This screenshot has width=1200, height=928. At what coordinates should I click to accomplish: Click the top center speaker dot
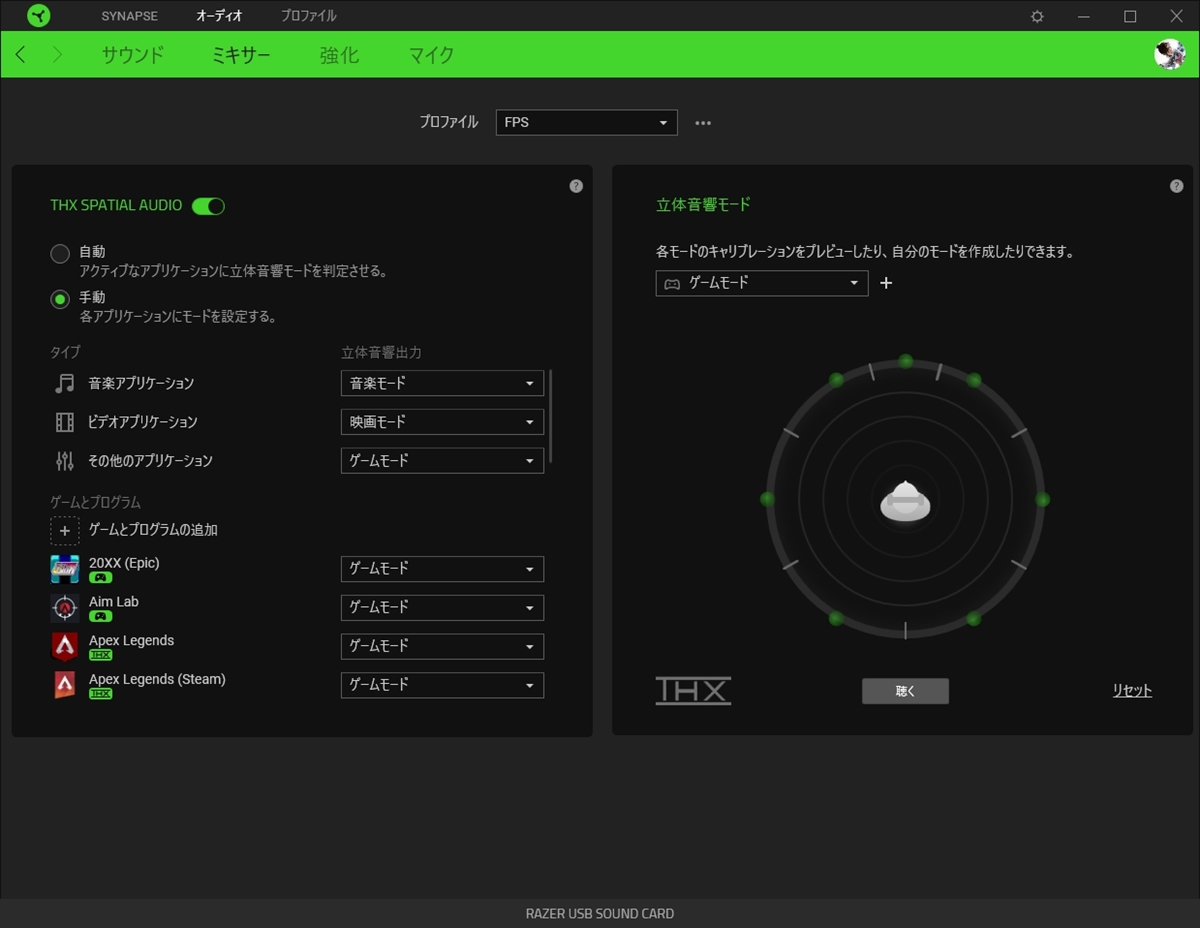pyautogui.click(x=905, y=361)
